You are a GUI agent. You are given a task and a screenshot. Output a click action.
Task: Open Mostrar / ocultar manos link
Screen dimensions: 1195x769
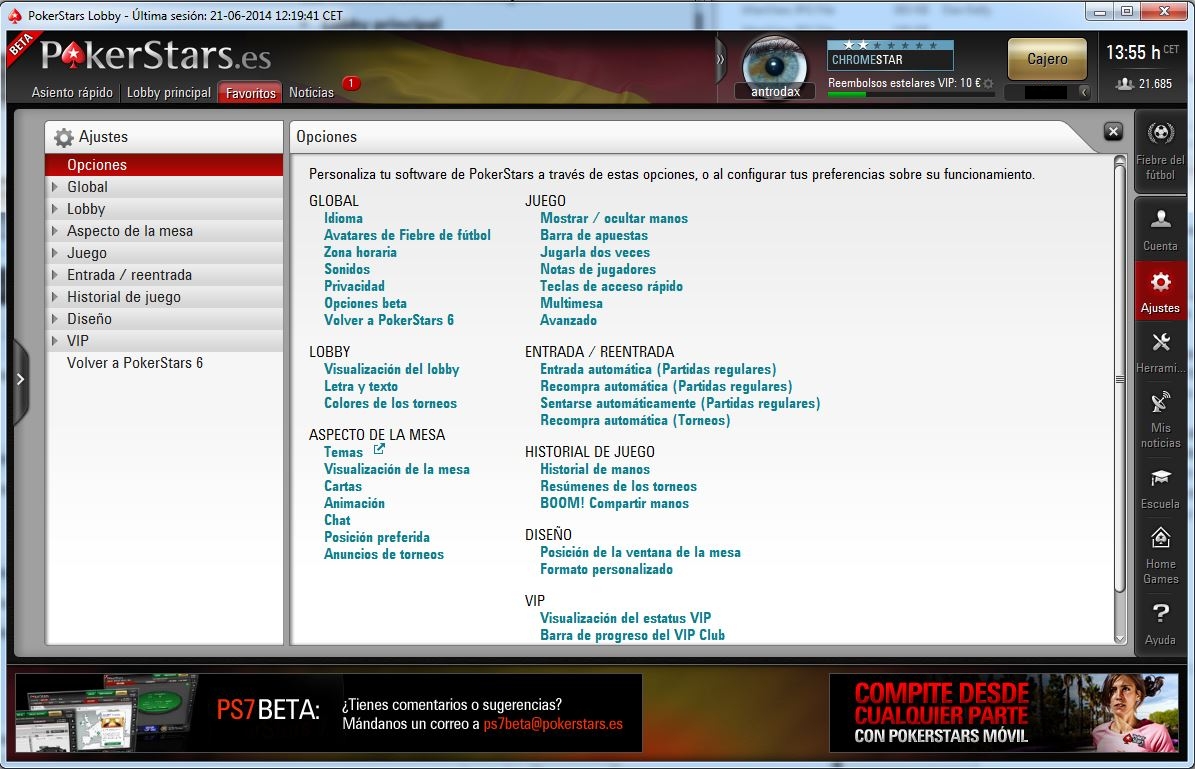614,218
